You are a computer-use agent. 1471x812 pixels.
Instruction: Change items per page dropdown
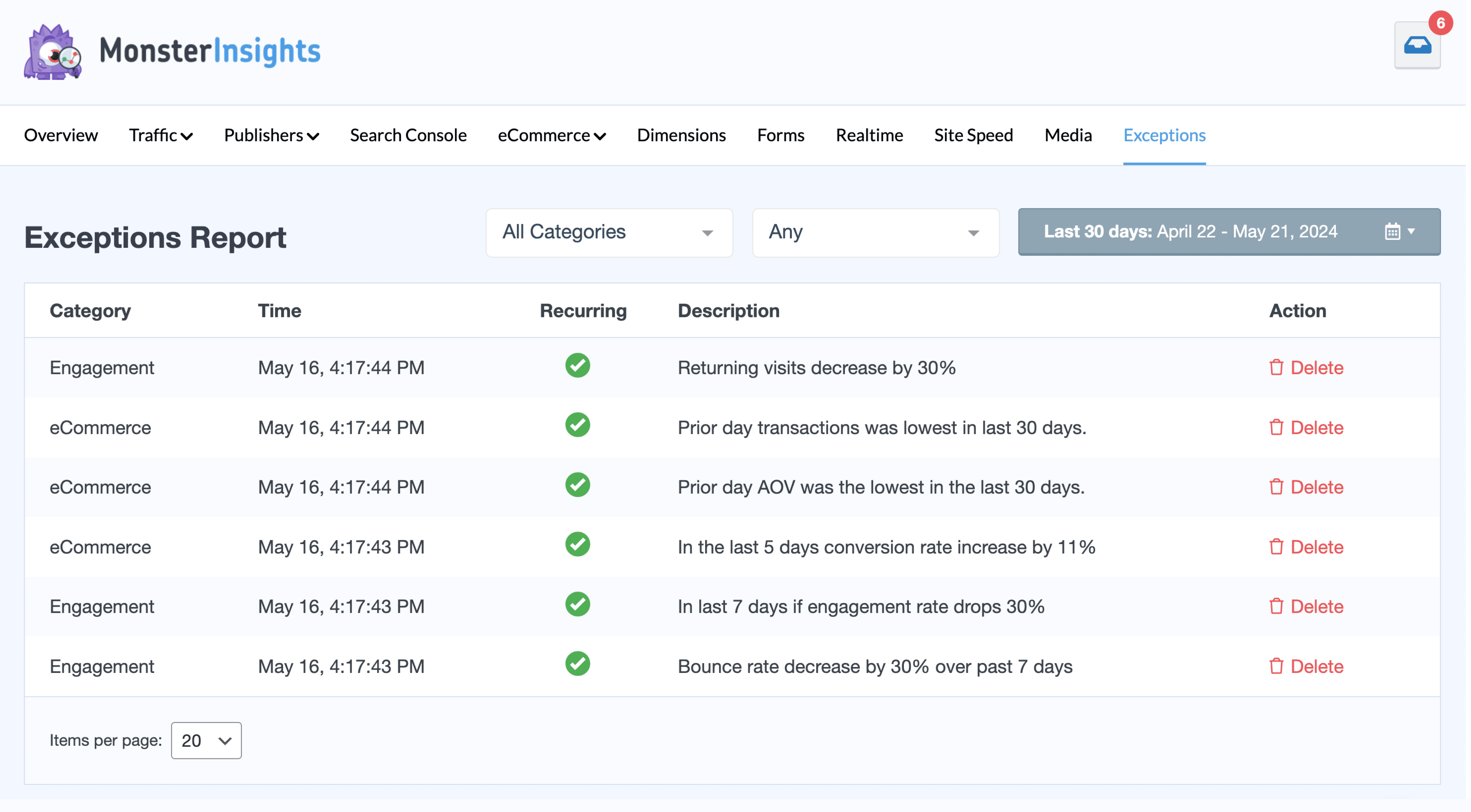206,740
